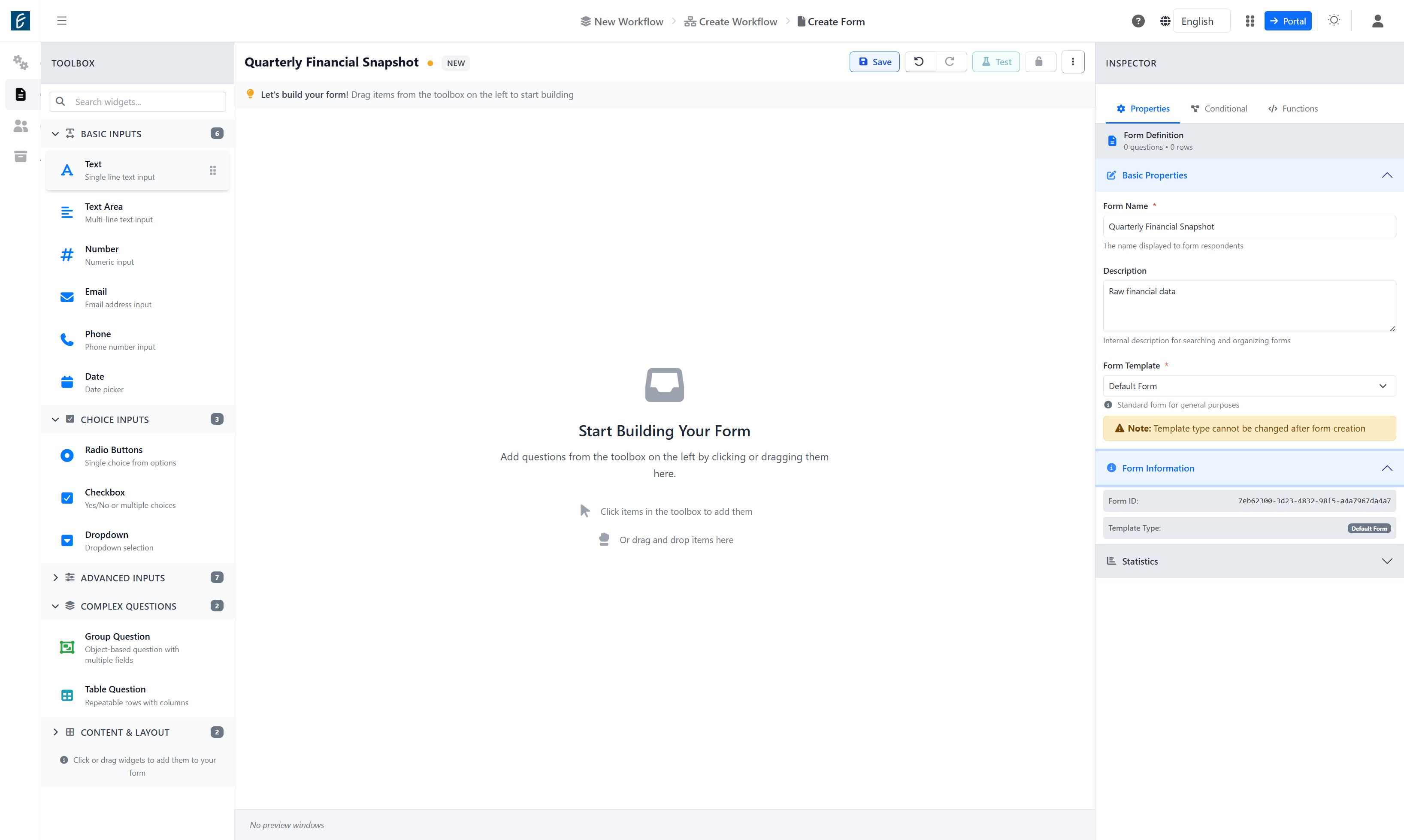This screenshot has height=840, width=1404.
Task: Collapse the Complex Questions section
Action: [x=137, y=606]
